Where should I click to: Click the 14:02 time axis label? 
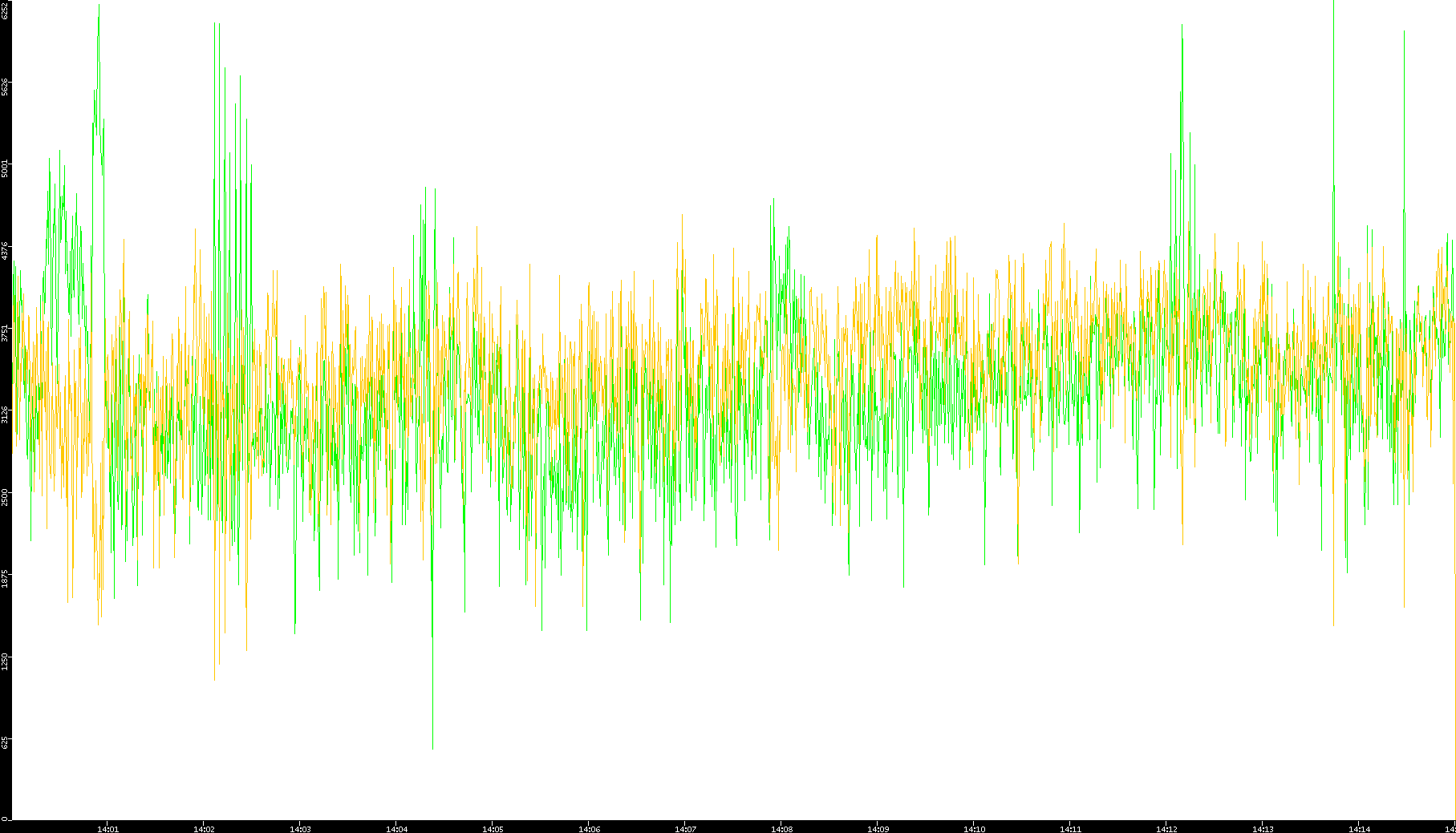pos(204,829)
